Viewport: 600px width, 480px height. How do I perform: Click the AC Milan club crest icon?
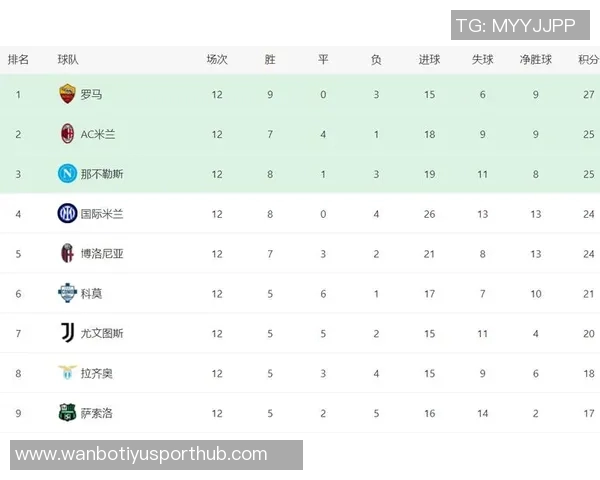67,134
